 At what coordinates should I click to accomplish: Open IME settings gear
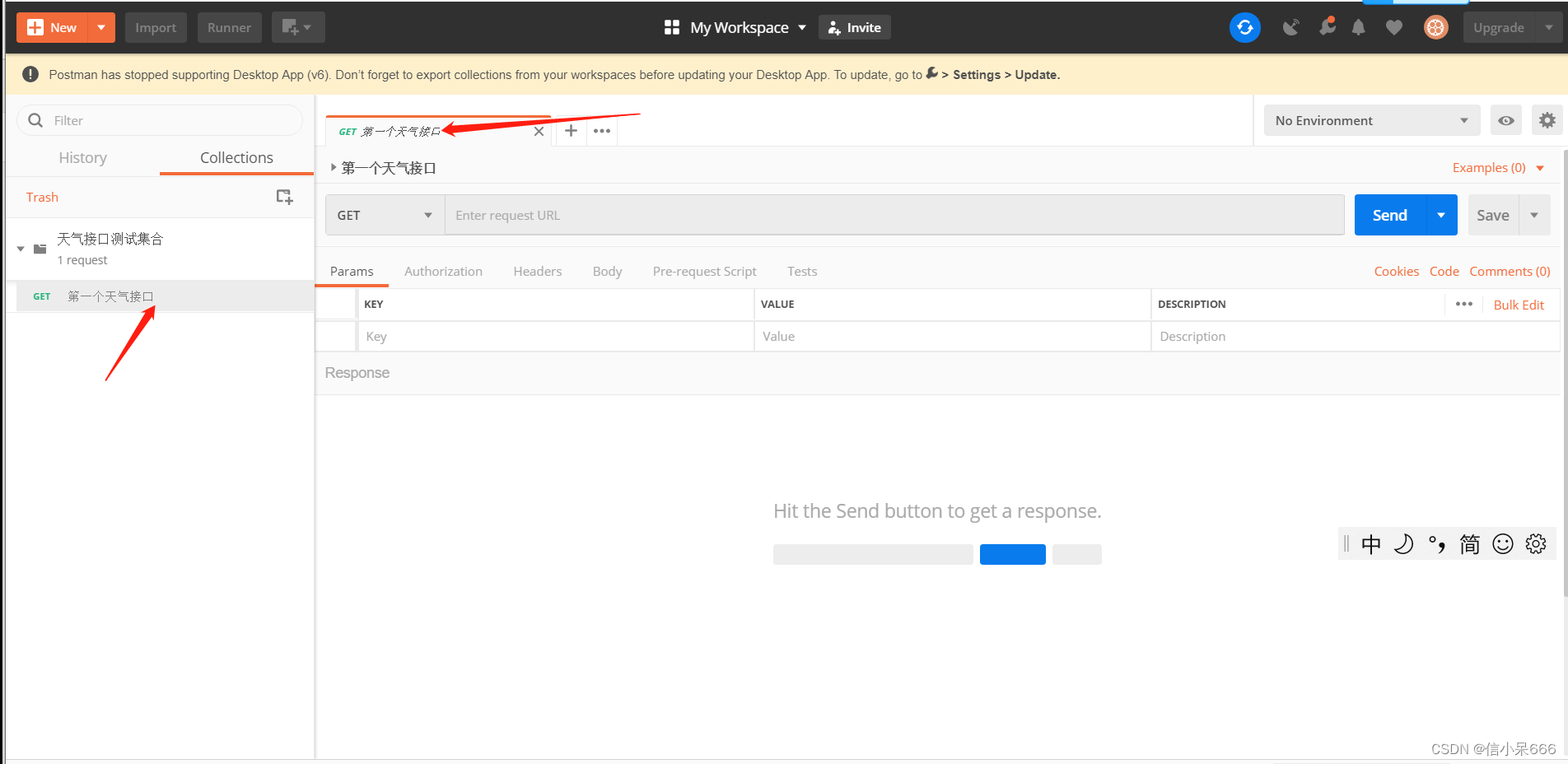coord(1536,543)
